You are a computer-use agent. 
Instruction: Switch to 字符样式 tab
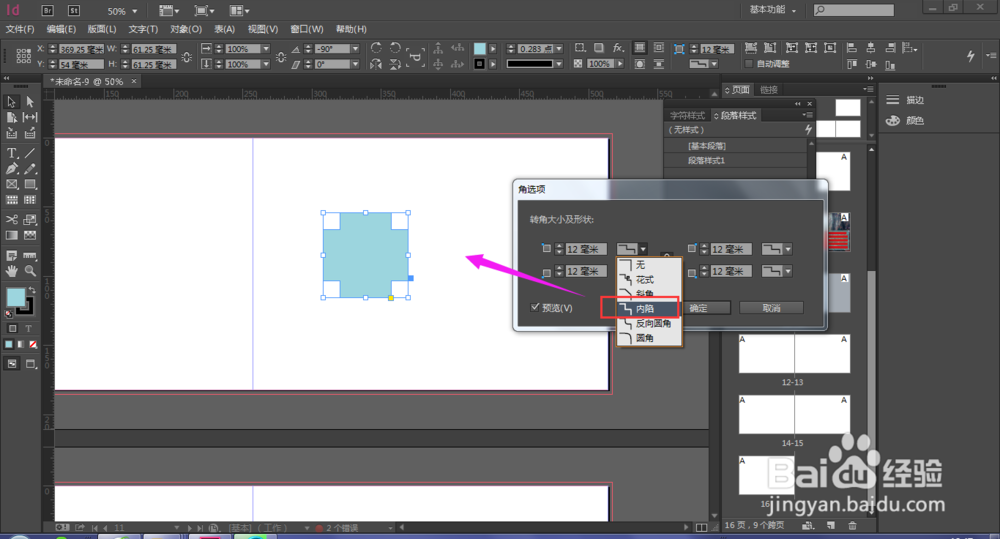(687, 115)
